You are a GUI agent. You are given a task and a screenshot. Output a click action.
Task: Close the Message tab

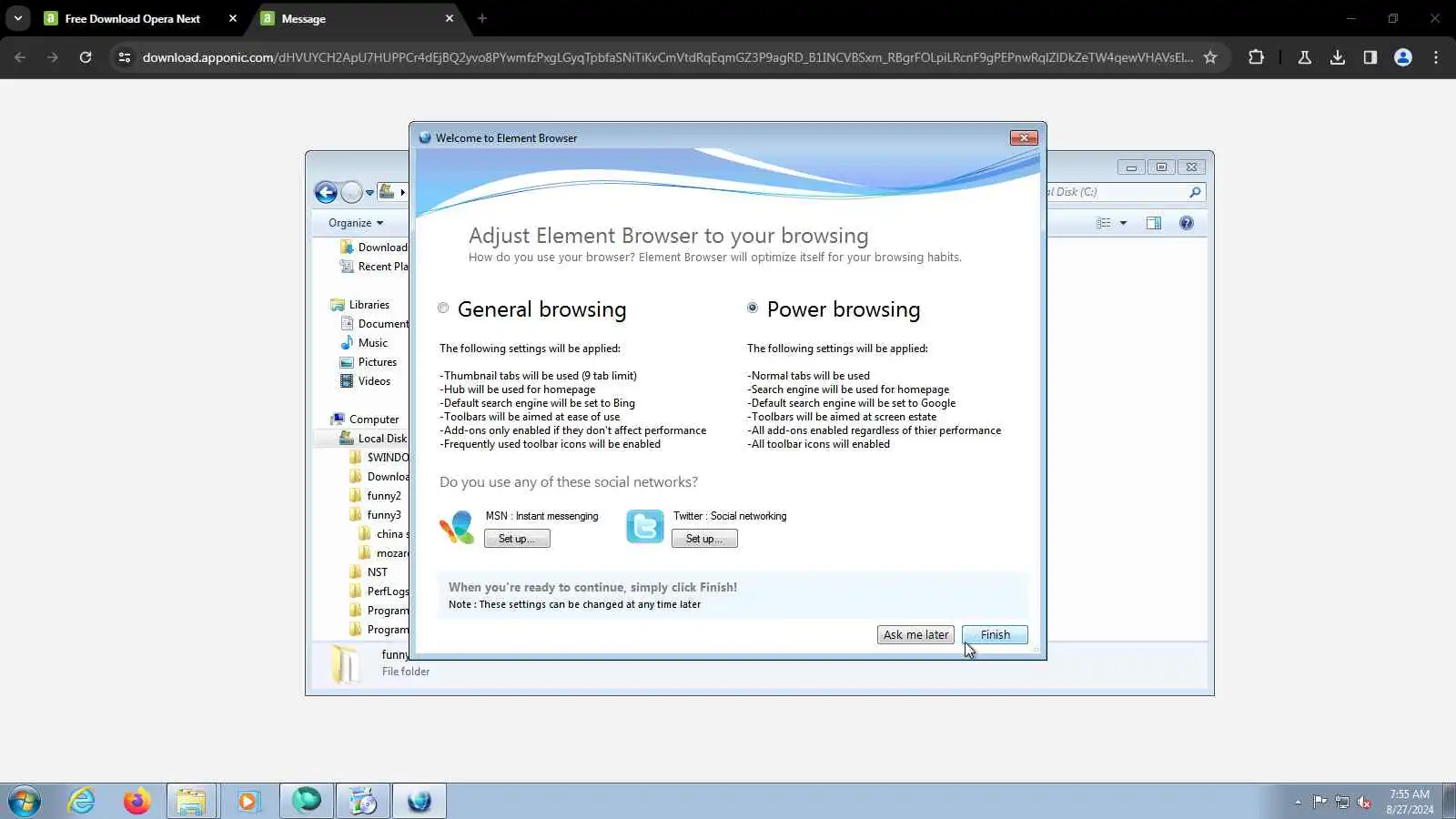pyautogui.click(x=450, y=18)
